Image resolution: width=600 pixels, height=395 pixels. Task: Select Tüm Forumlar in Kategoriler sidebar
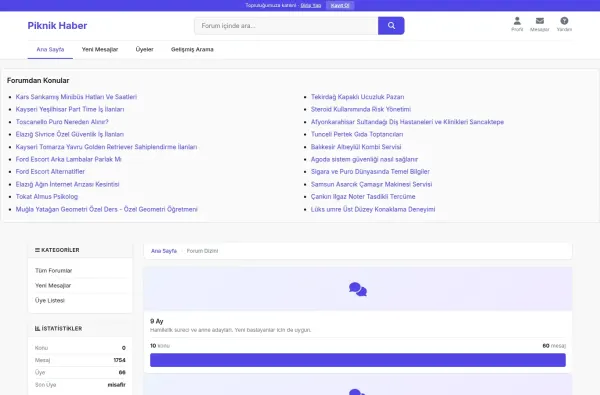tap(54, 271)
